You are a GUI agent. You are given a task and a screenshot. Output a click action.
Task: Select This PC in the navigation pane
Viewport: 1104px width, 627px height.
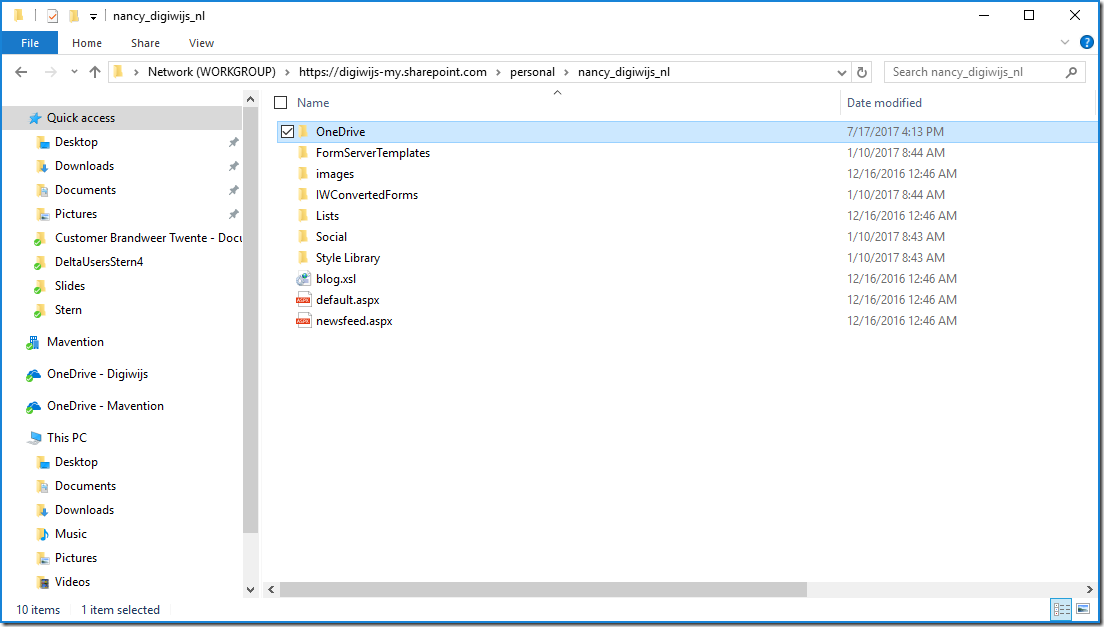click(x=67, y=438)
